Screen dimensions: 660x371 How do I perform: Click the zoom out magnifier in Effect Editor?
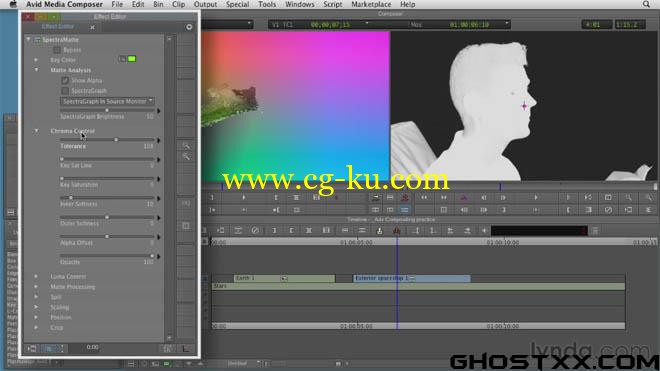pos(186,157)
